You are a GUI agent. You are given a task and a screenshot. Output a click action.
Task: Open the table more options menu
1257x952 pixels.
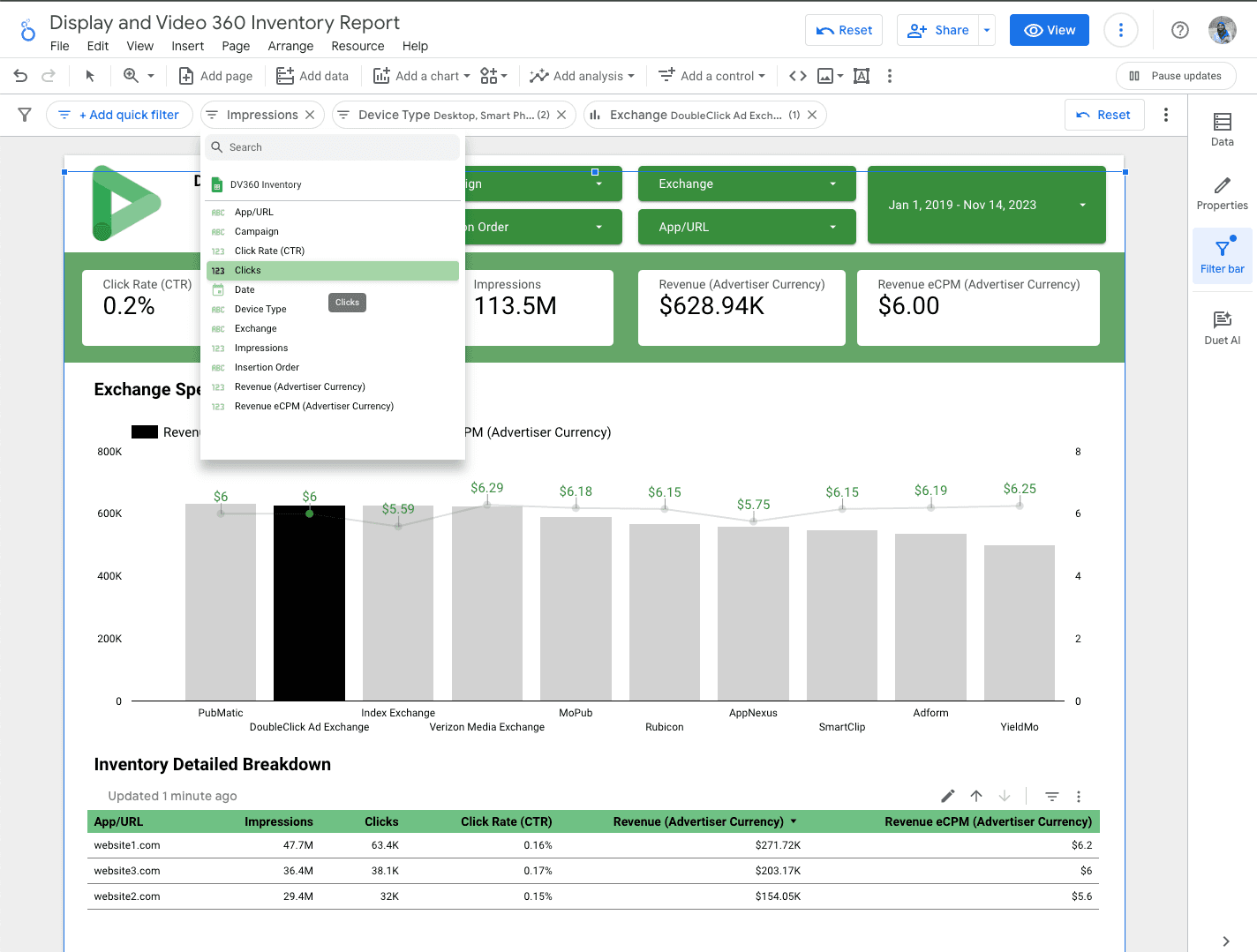click(1079, 796)
